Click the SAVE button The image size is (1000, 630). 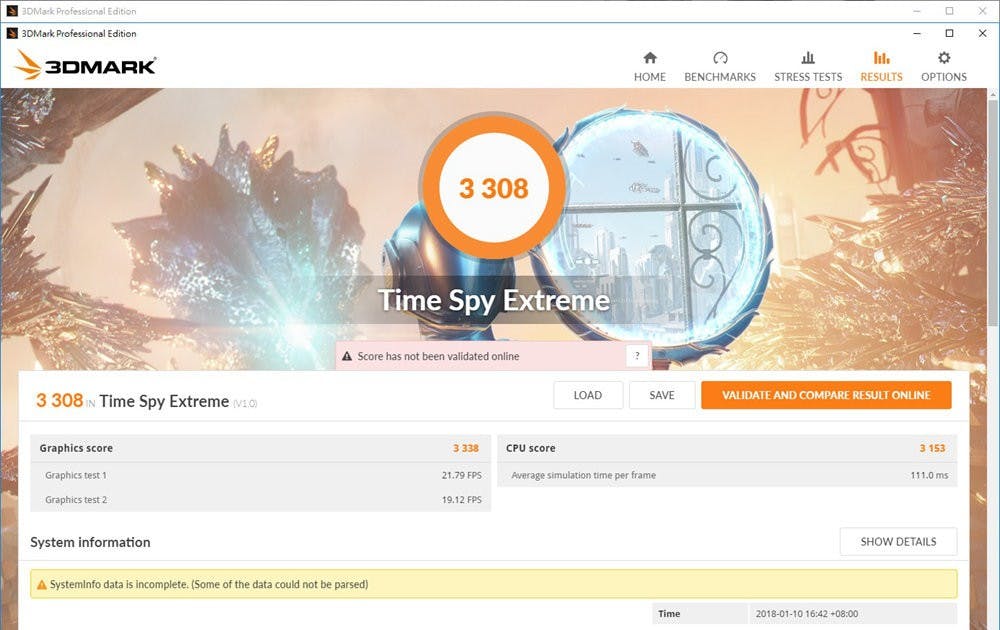click(661, 395)
